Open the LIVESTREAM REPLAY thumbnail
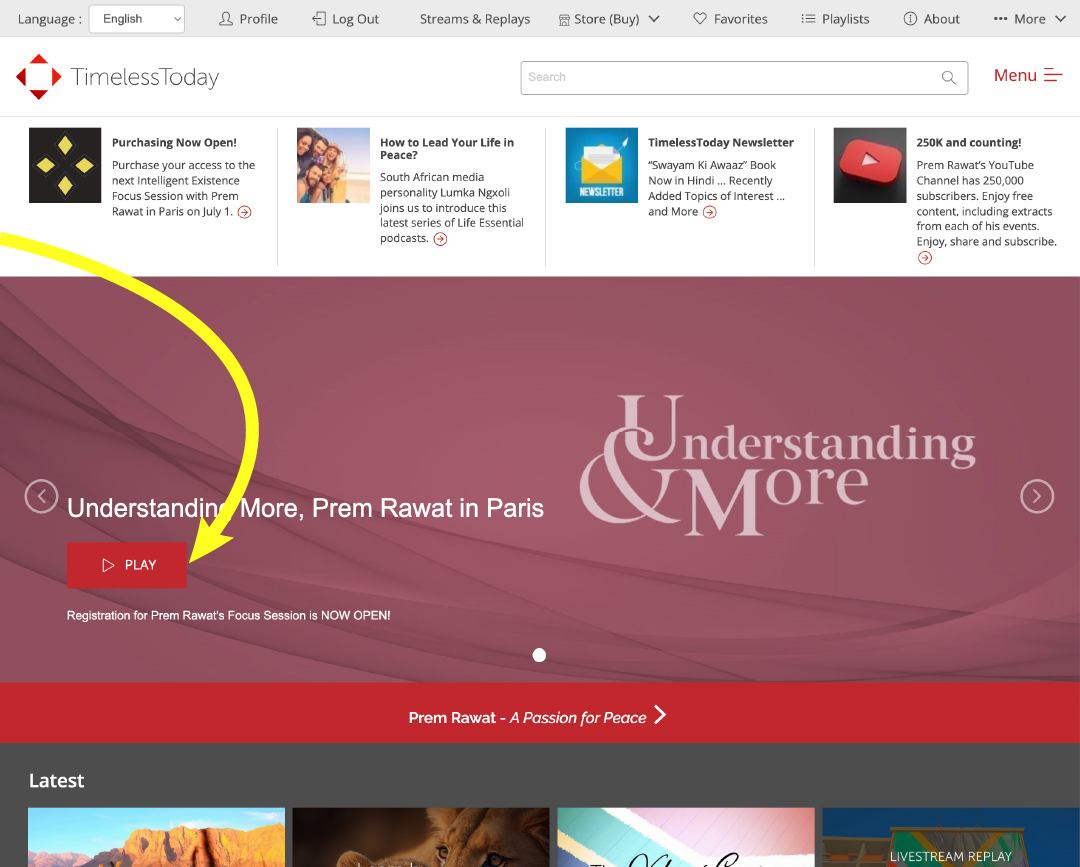This screenshot has width=1080, height=867. pyautogui.click(x=951, y=837)
